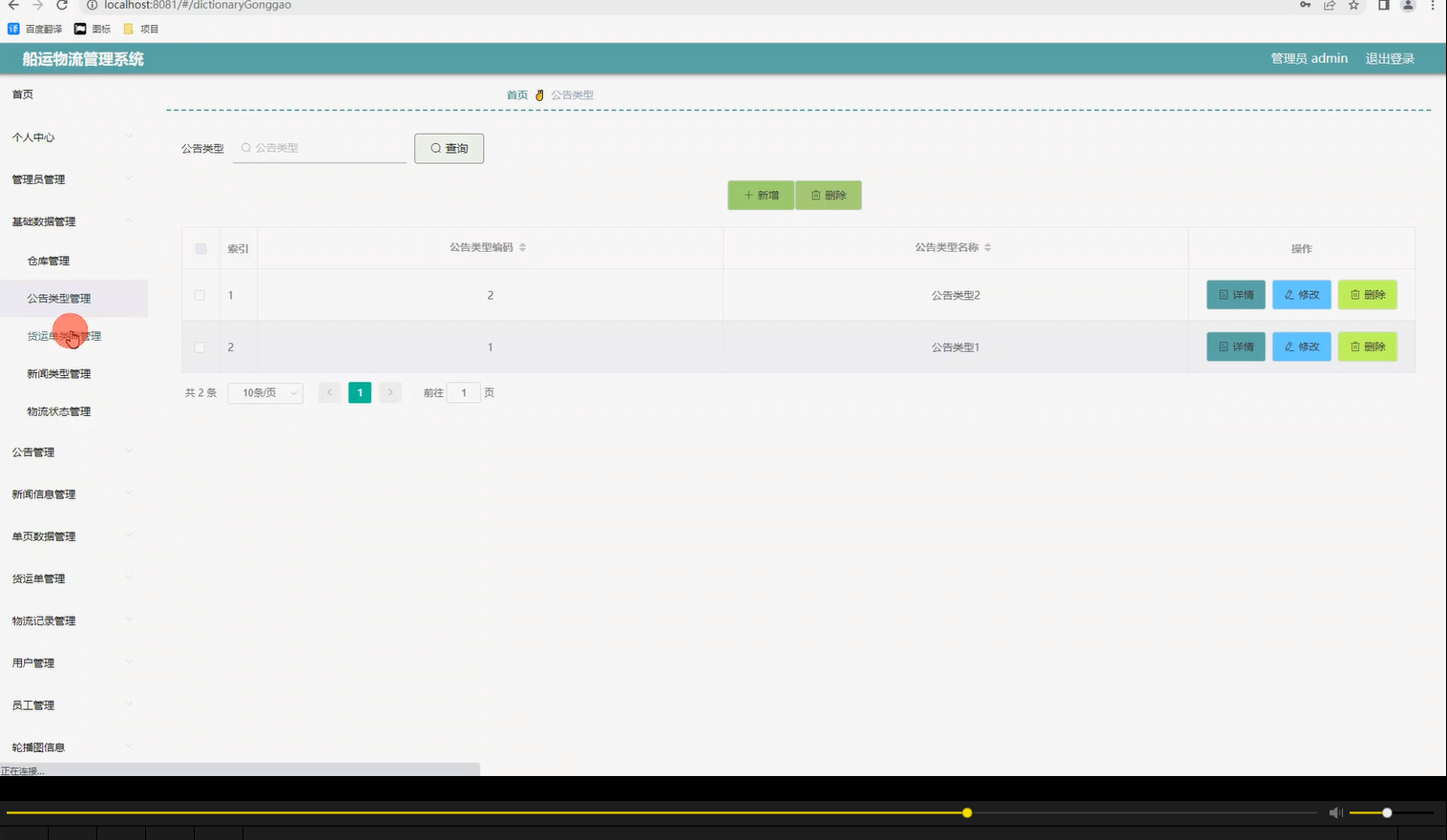
Task: Check the row checkbox for 公告类型1
Action: point(200,346)
